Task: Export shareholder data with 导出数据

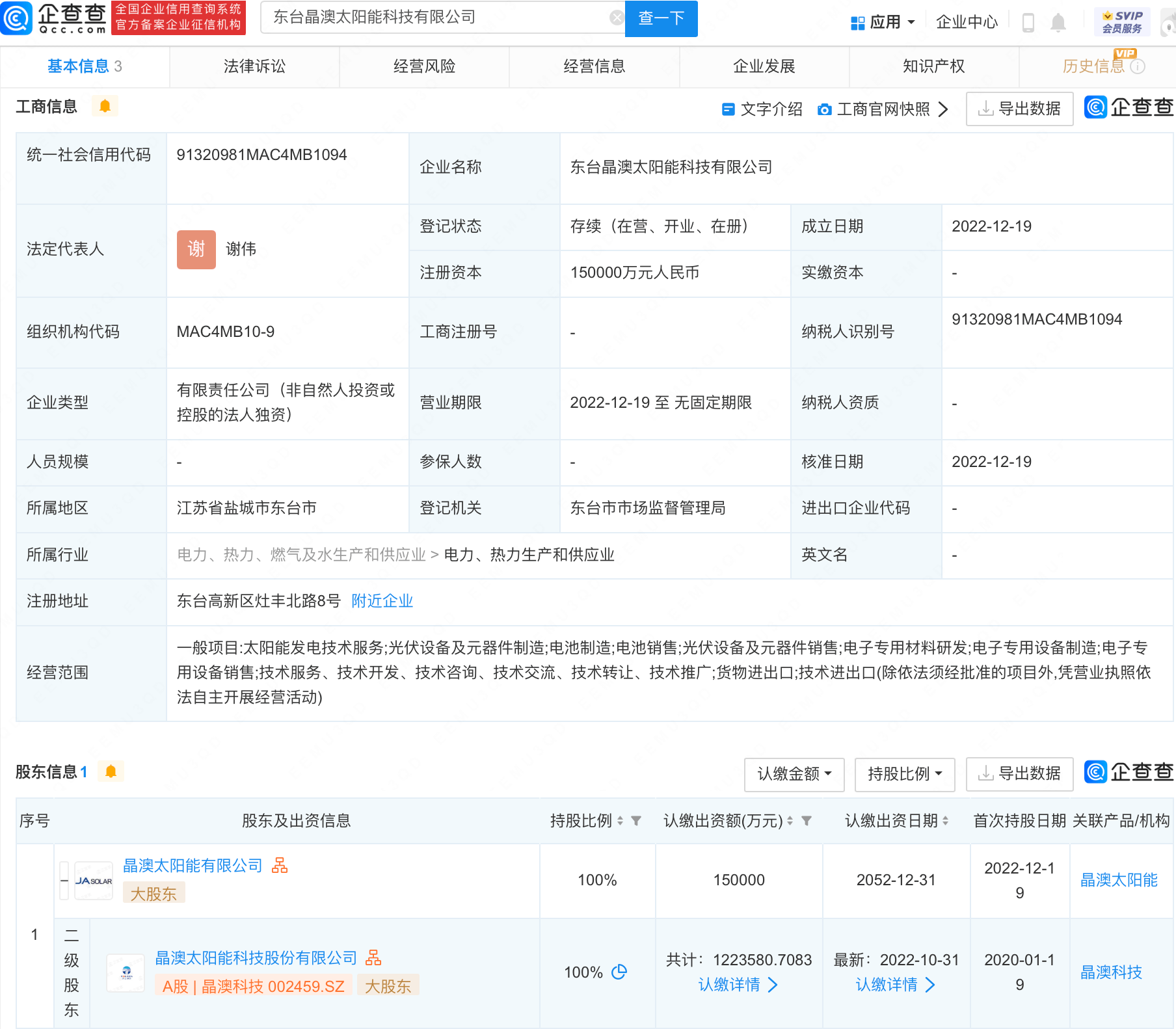Action: coord(1019,774)
